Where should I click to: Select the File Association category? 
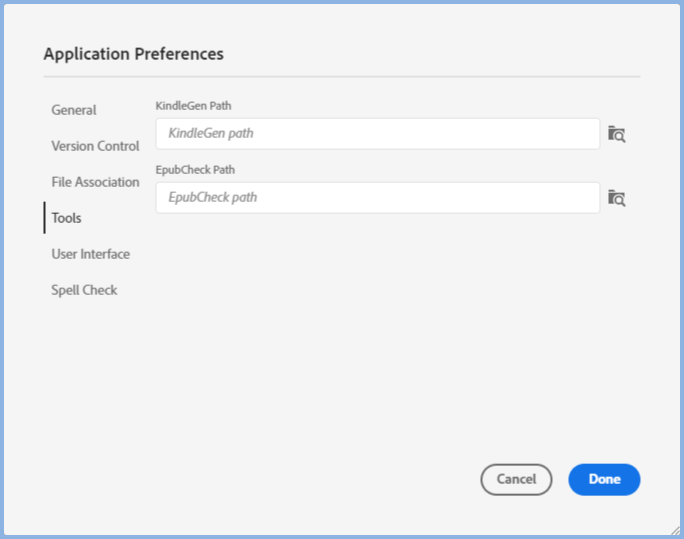pyautogui.click(x=95, y=182)
